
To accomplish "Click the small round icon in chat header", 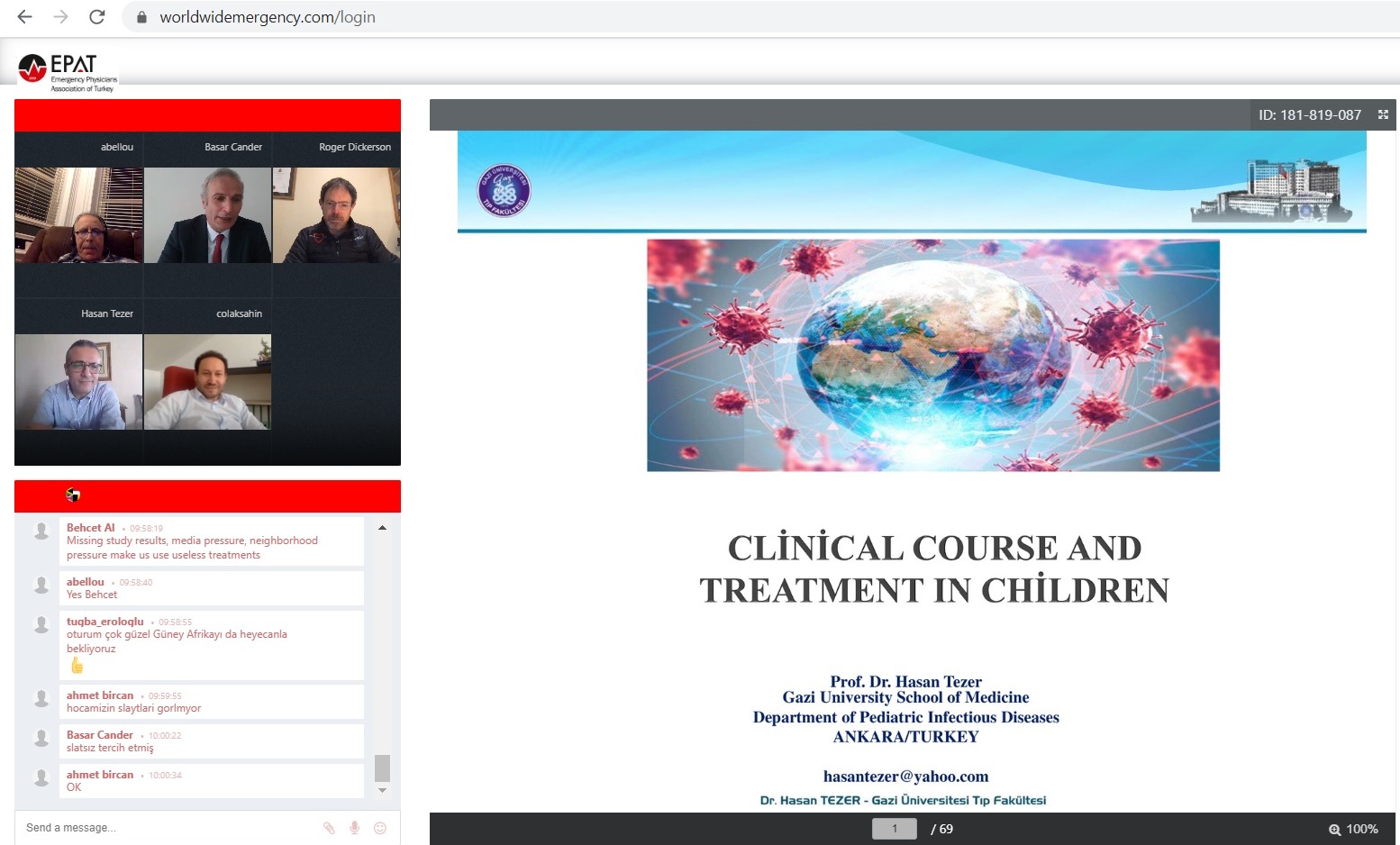I will (73, 495).
